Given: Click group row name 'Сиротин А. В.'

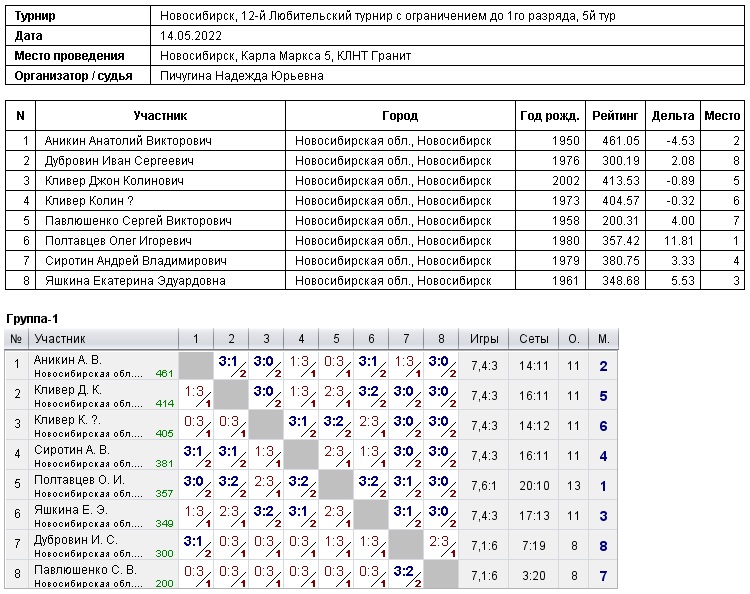Looking at the screenshot, I should 72,450.
